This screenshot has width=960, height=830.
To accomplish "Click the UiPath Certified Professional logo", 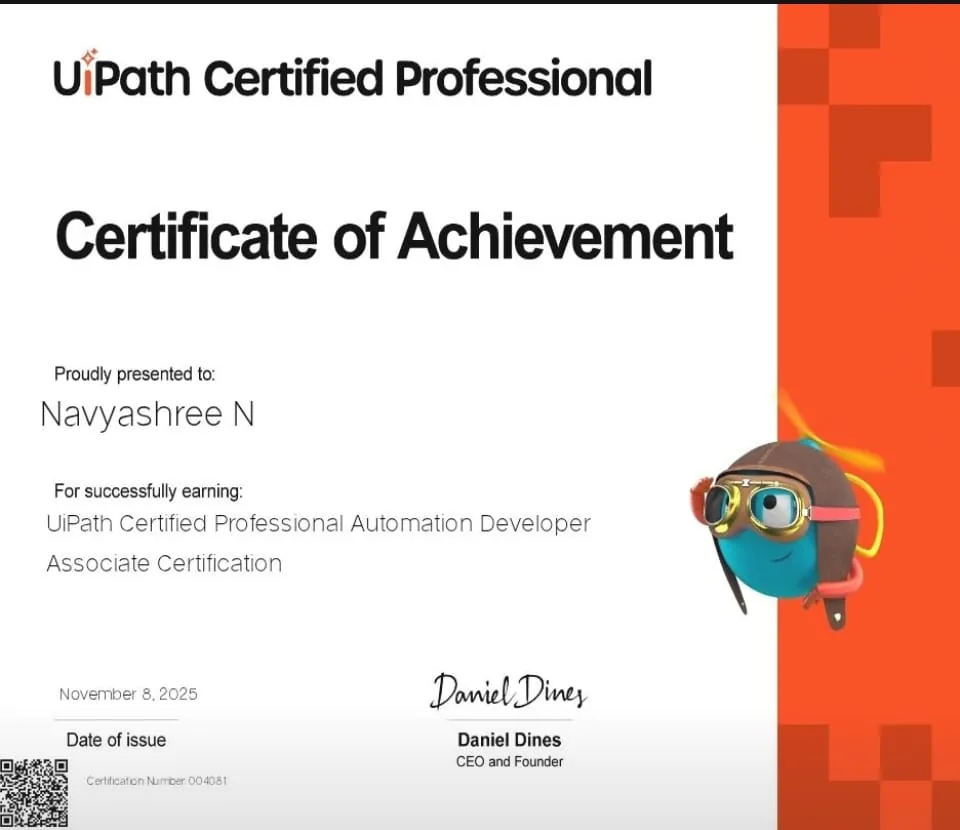I will tap(353, 75).
